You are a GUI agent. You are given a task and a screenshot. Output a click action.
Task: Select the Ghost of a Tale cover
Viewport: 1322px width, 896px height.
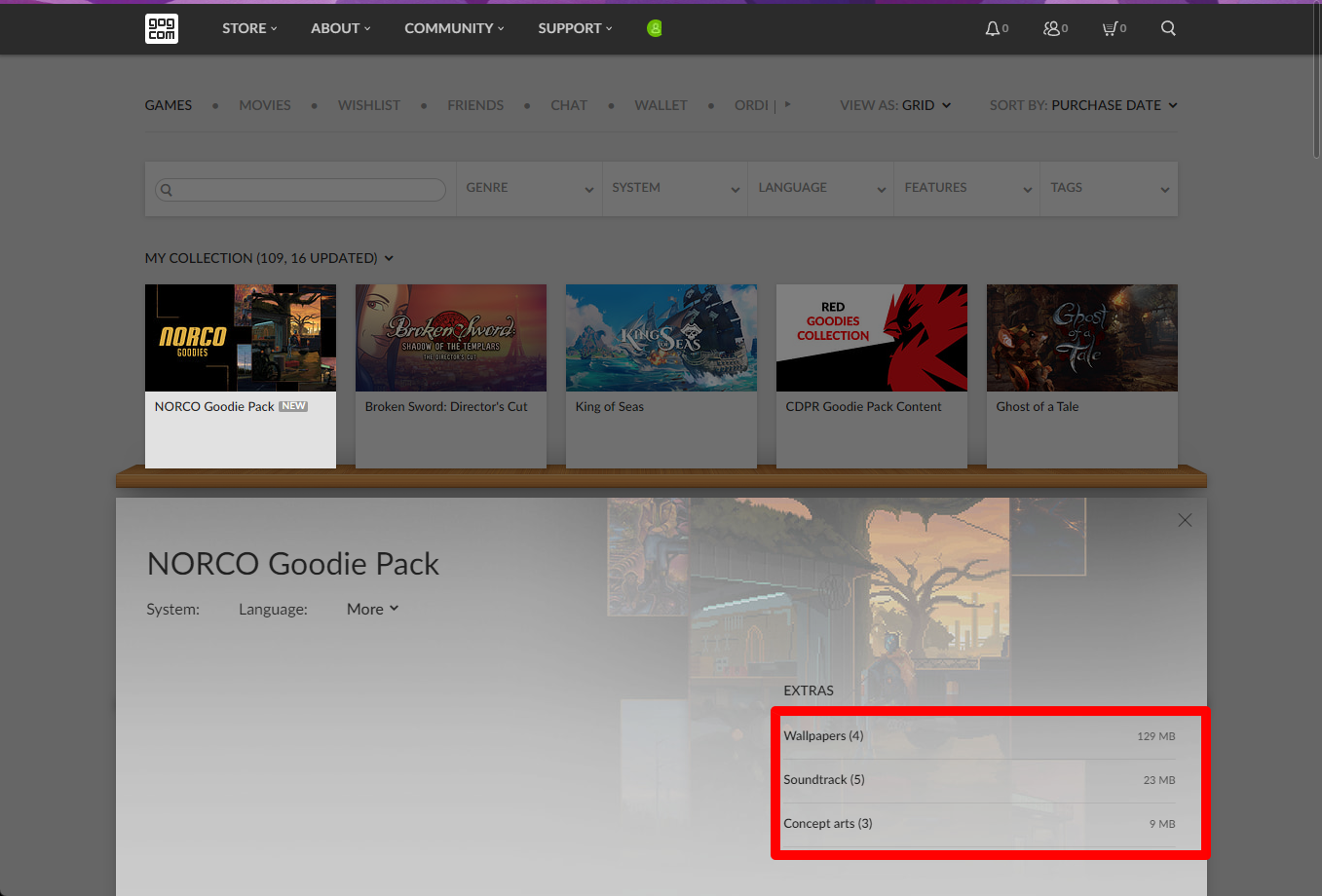click(1082, 338)
